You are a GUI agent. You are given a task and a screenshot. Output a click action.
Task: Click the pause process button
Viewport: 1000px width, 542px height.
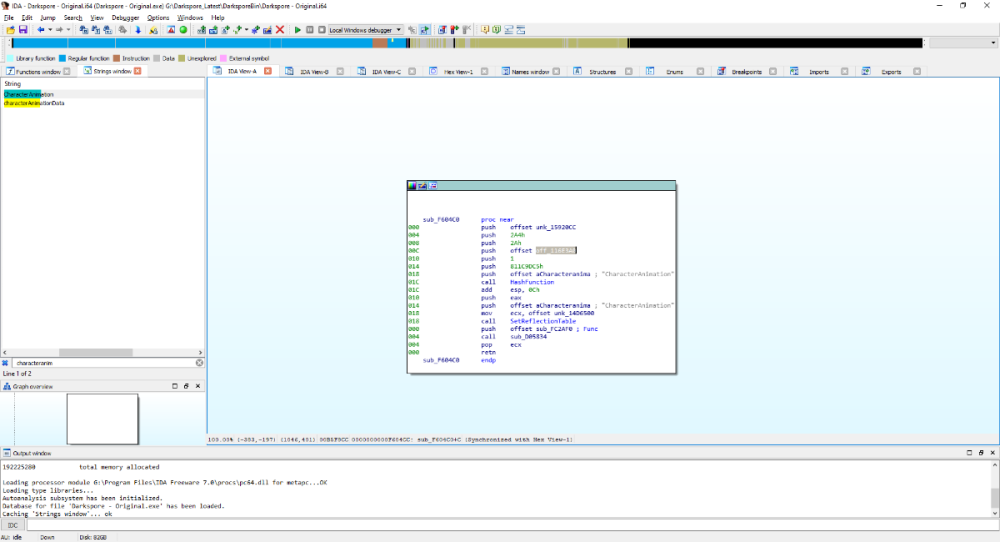(x=310, y=30)
